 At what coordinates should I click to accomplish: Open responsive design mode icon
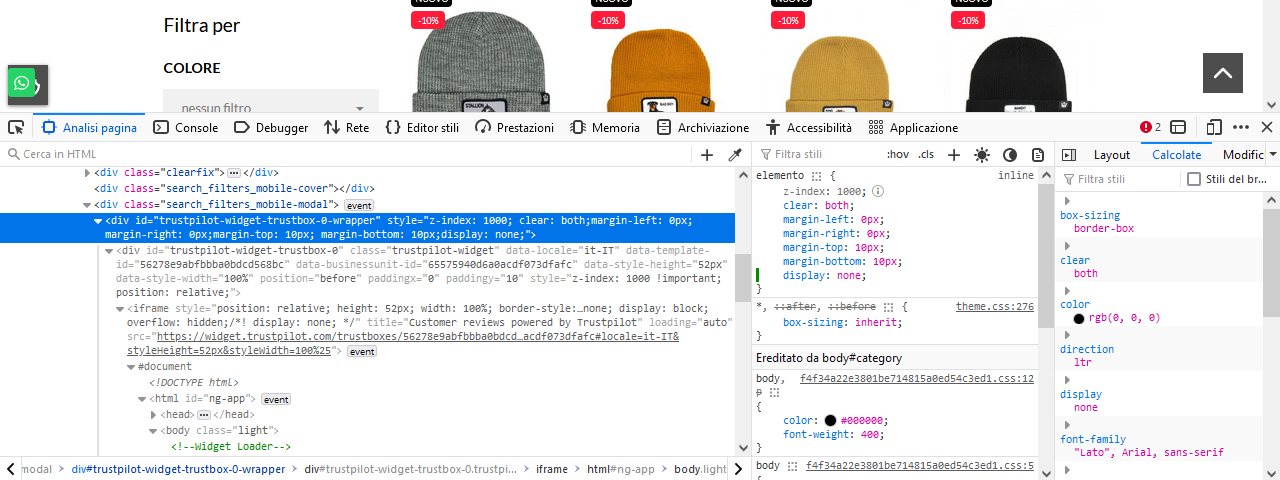[x=1214, y=127]
